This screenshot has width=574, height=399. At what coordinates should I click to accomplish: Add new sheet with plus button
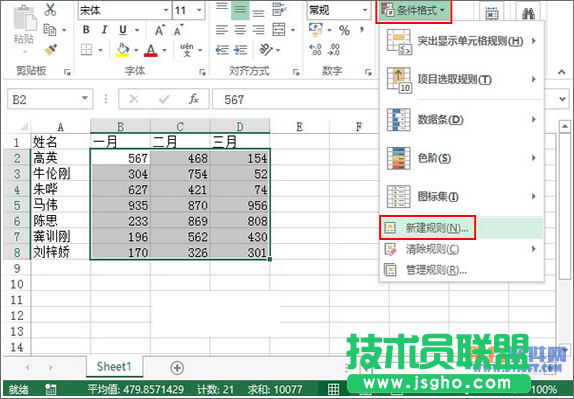tap(177, 368)
